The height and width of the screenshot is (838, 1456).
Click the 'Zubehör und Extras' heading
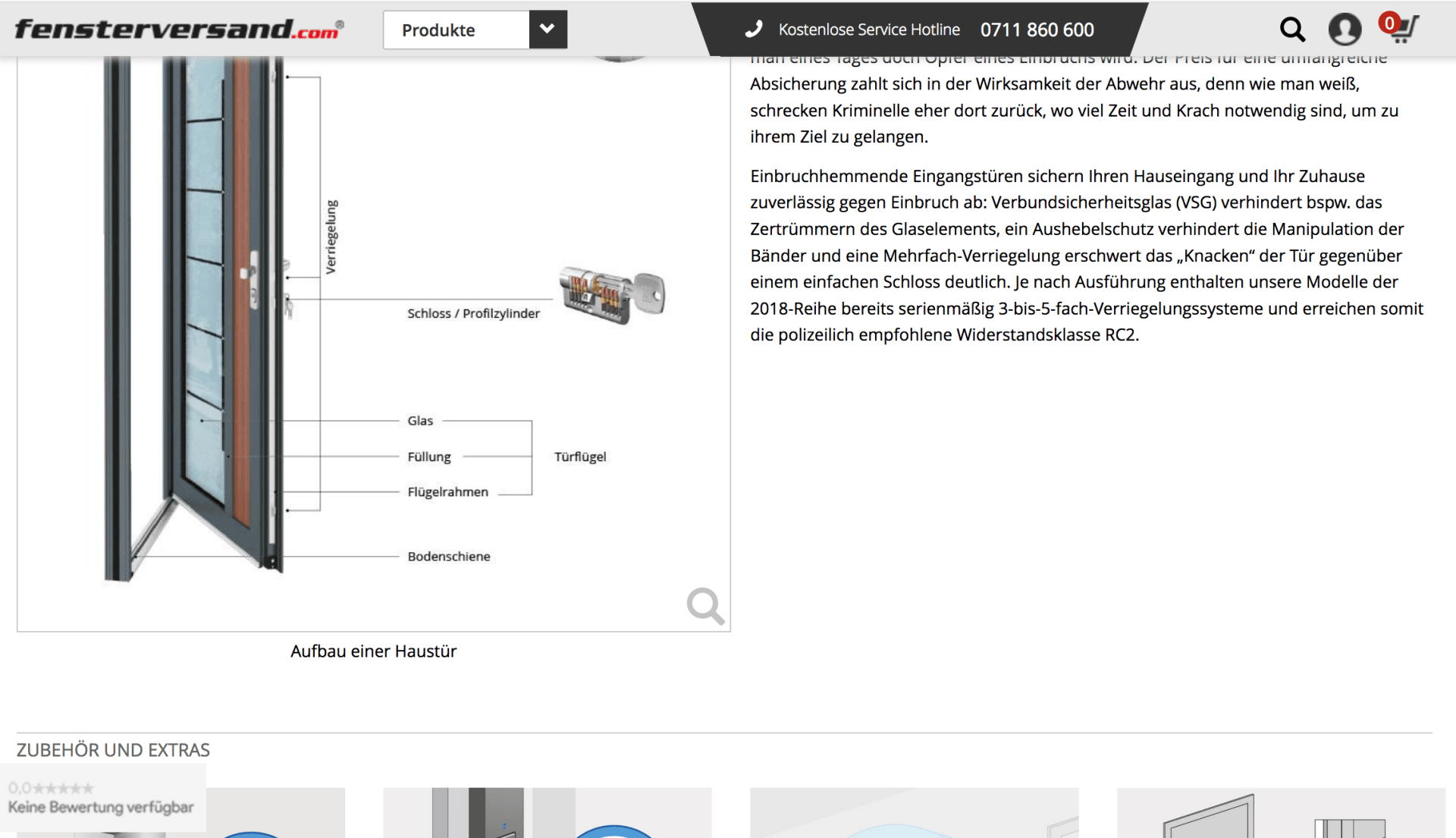[x=113, y=750]
